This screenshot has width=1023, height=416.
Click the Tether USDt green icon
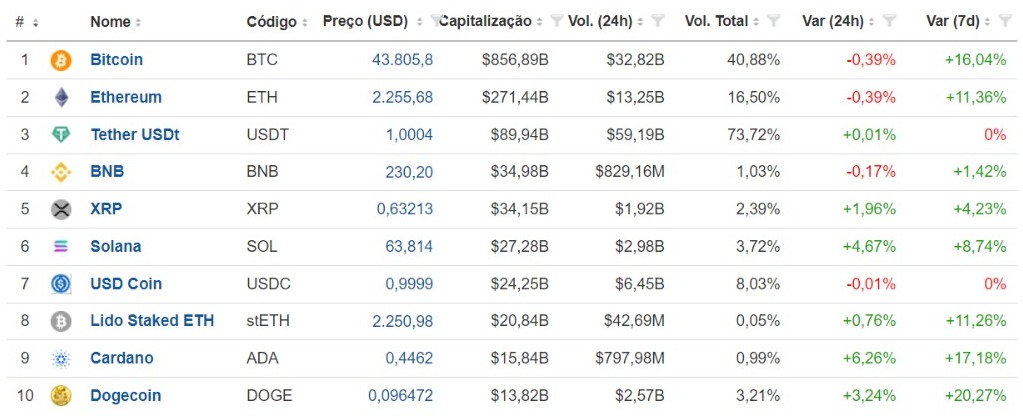[x=61, y=135]
